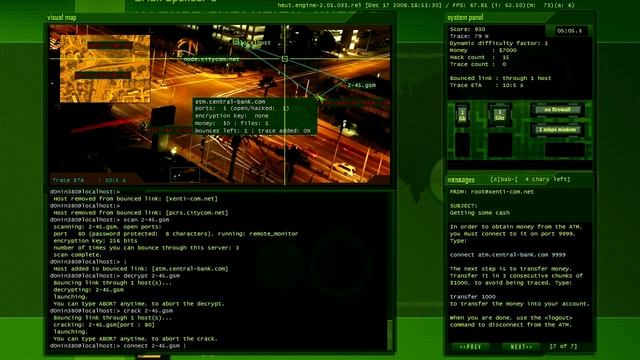The image size is (640, 360).
Task: Click the system panel title
Action: click(x=465, y=18)
